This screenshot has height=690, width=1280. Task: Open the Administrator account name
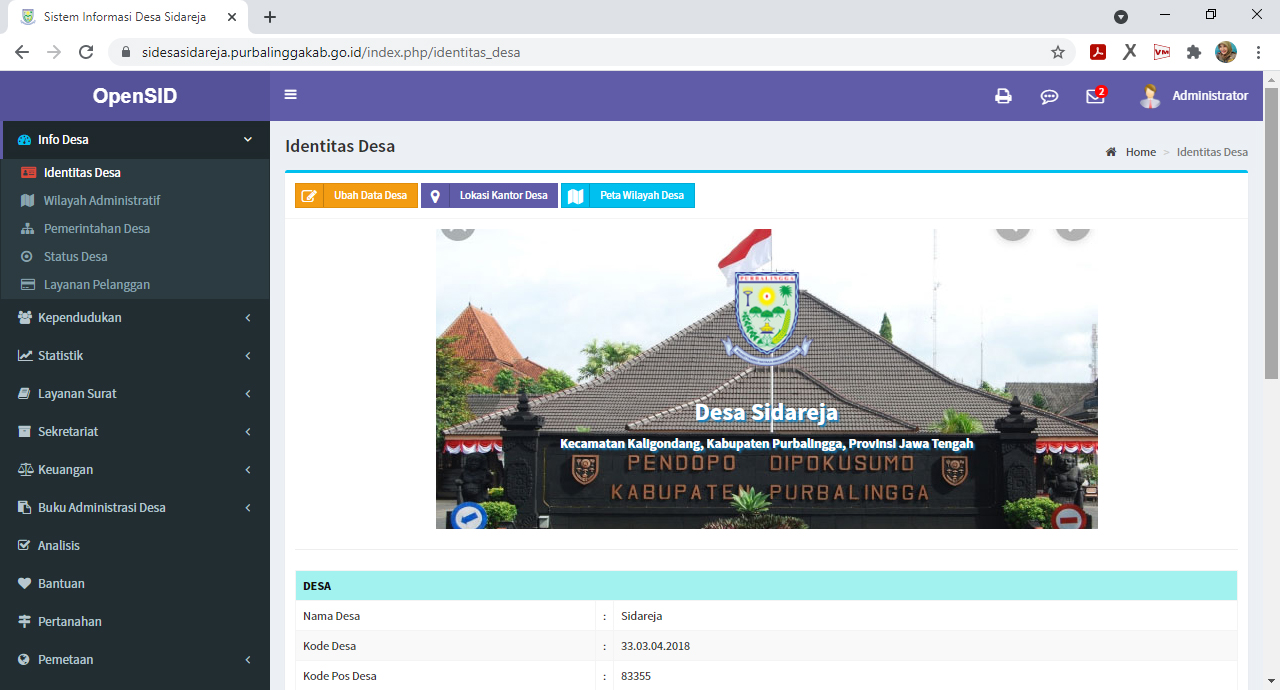click(1210, 96)
